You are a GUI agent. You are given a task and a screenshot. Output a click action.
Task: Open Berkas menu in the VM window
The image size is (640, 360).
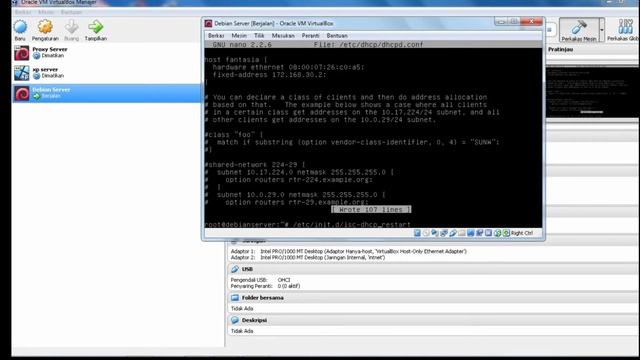[x=216, y=36]
